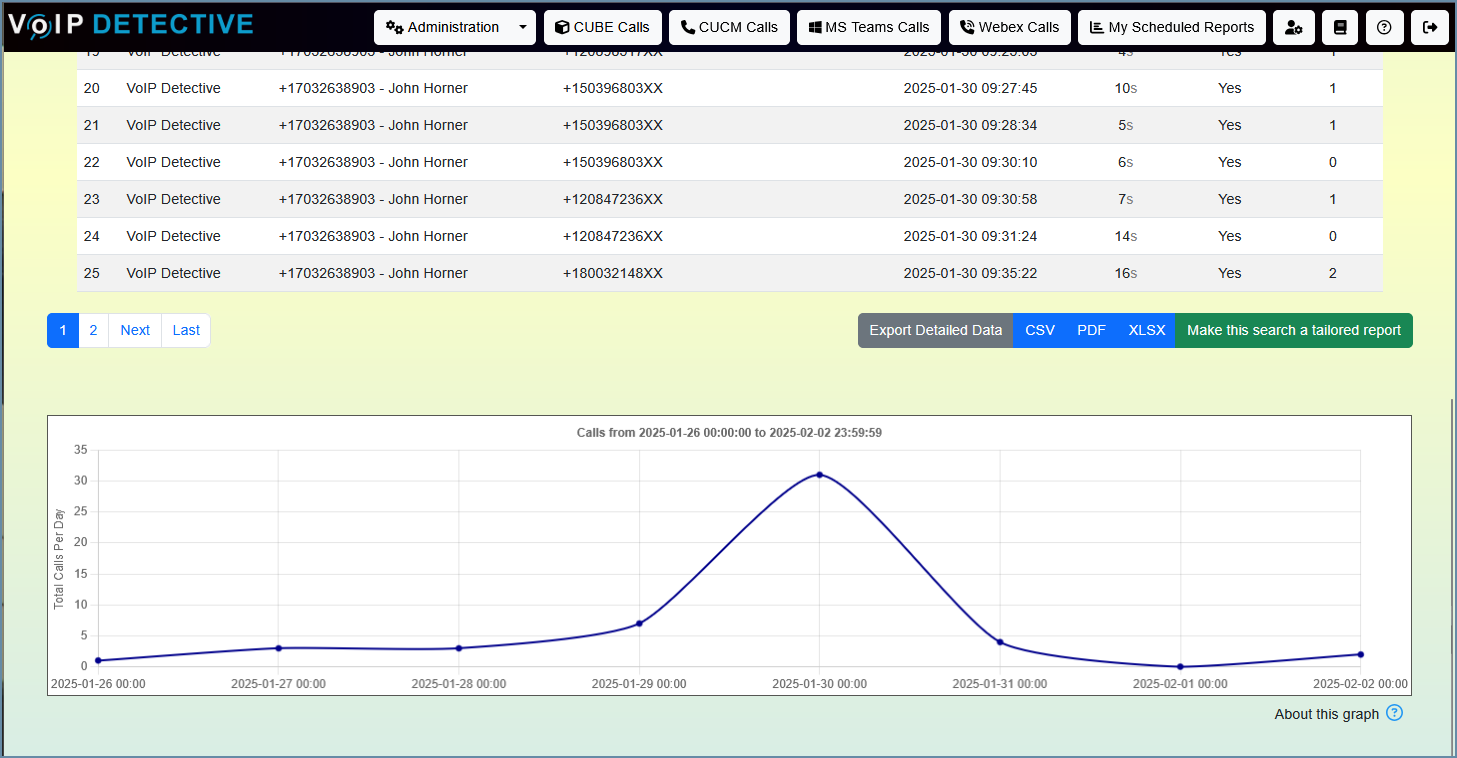Click the VoIP Detective logo
Viewport: 1457px width, 758px height.
pyautogui.click(x=131, y=26)
